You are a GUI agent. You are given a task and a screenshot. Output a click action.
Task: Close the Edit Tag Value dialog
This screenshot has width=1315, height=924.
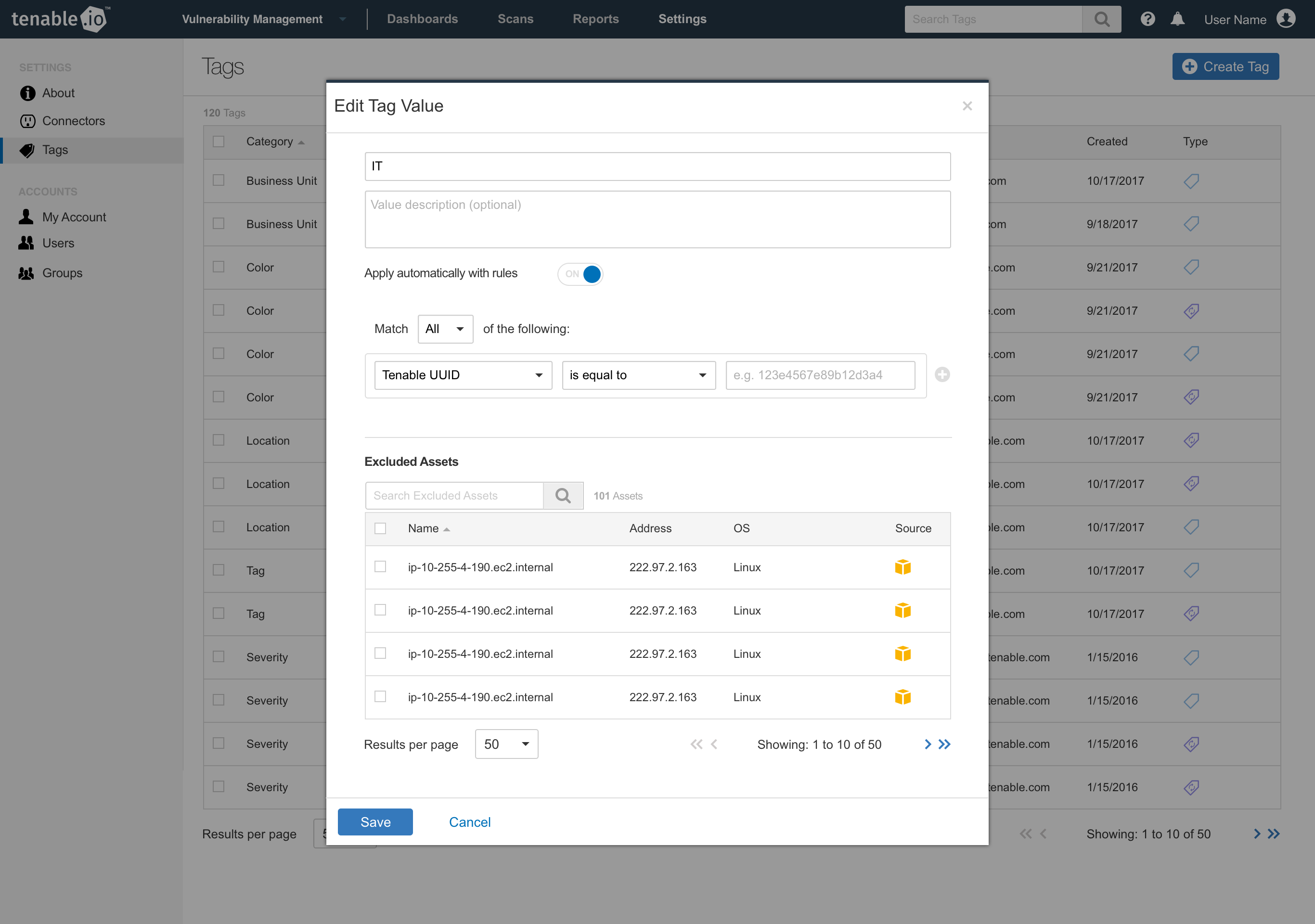point(967,106)
